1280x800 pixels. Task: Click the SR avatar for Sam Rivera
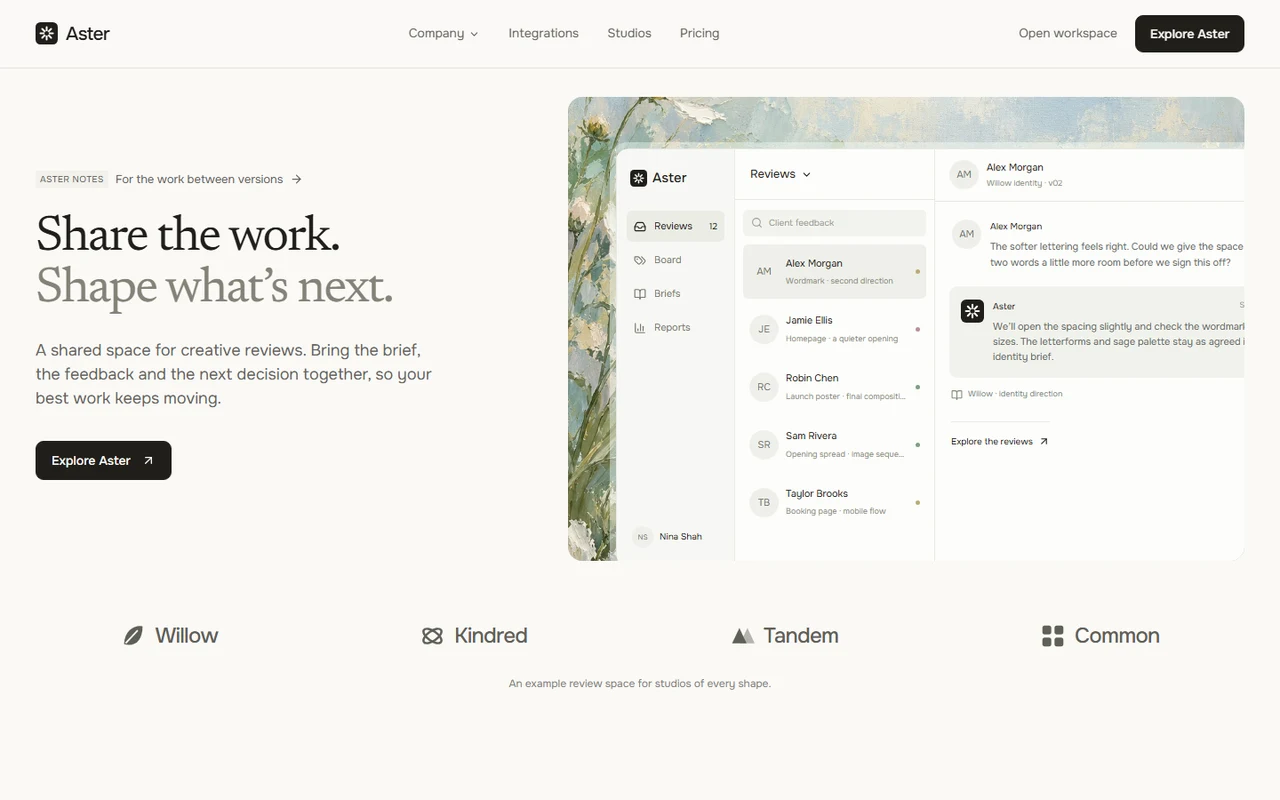(764, 445)
